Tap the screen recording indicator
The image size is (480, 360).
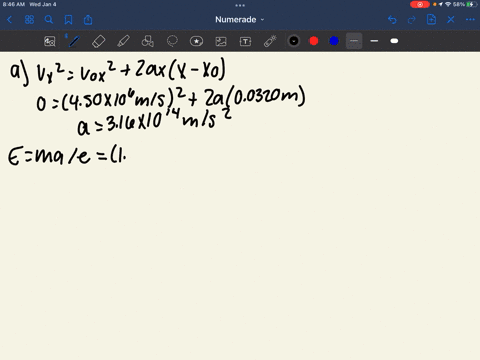click(x=420, y=5)
